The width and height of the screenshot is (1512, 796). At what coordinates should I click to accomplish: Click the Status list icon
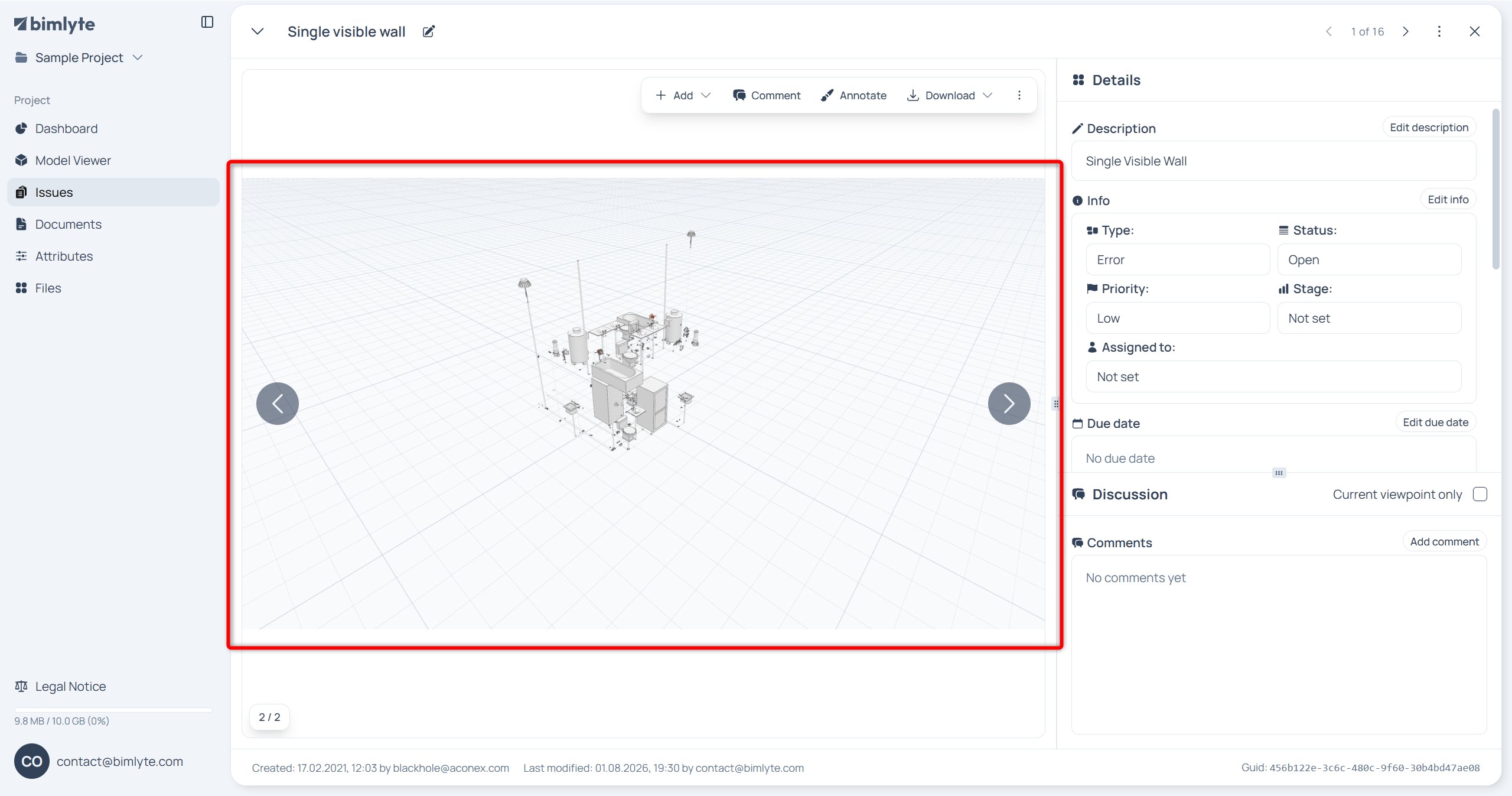pyautogui.click(x=1283, y=230)
